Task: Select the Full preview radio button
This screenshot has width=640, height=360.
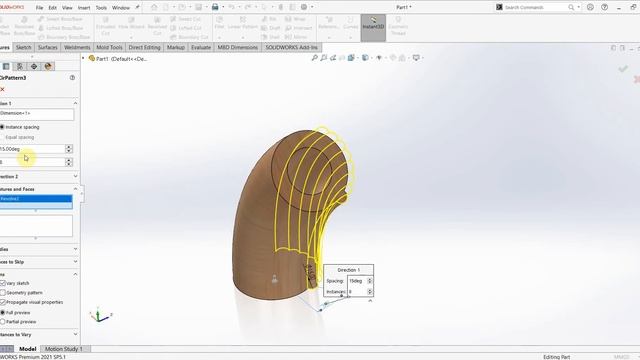Action: [x=2, y=313]
